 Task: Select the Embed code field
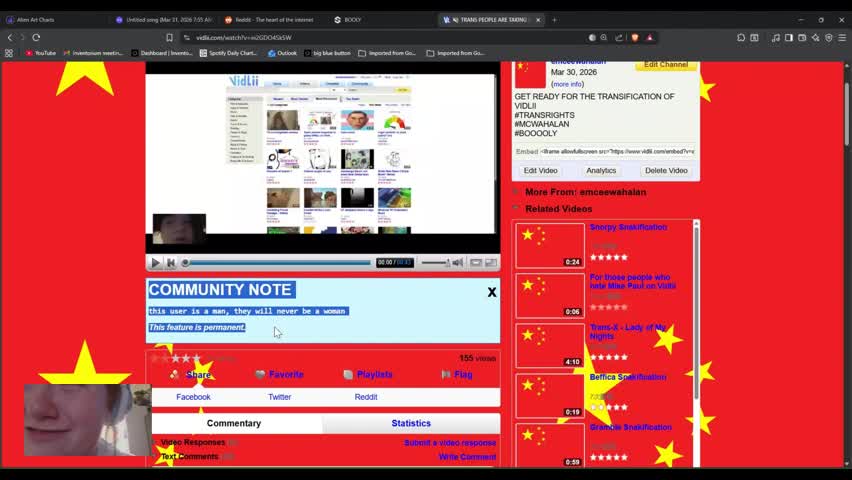click(x=617, y=152)
